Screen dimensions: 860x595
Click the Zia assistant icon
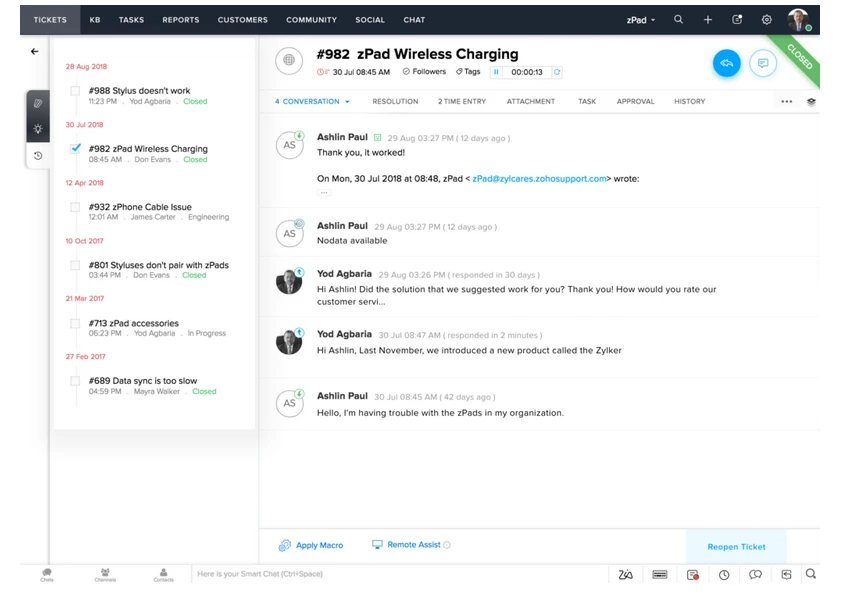(x=625, y=574)
